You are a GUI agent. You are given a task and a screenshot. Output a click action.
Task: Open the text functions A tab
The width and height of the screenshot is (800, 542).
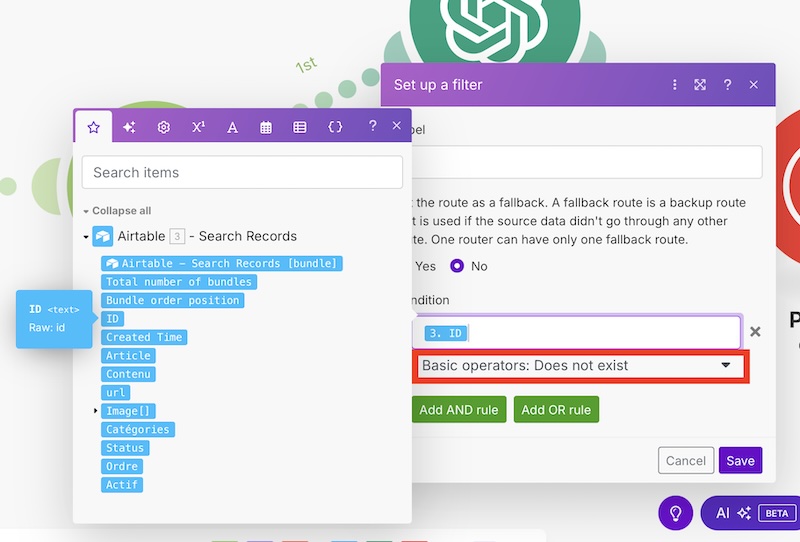click(232, 127)
